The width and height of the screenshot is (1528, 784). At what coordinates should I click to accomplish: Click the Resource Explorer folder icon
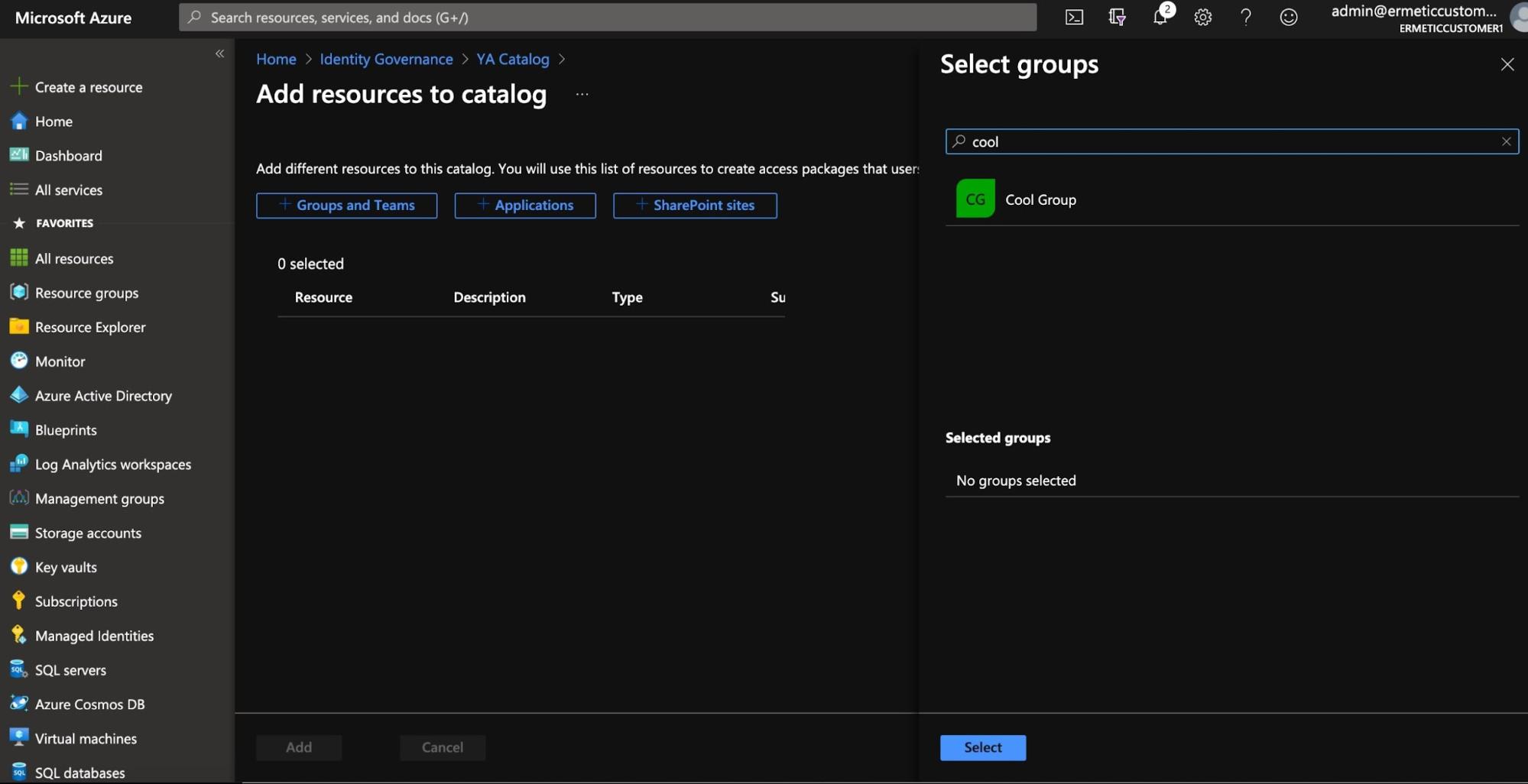(x=19, y=326)
